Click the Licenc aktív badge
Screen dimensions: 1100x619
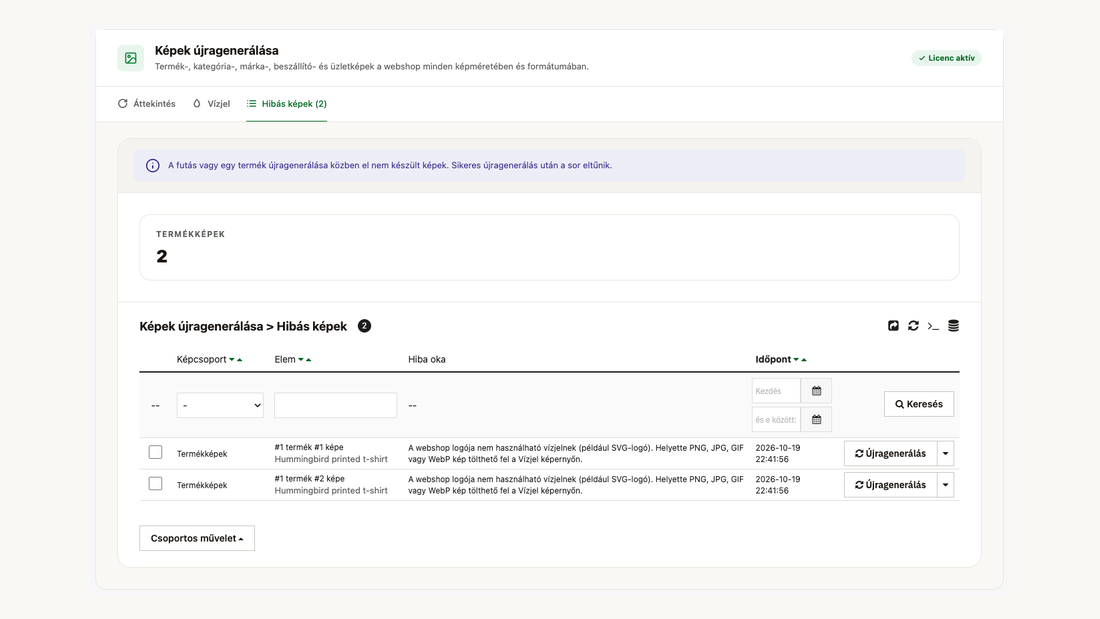[x=946, y=58]
